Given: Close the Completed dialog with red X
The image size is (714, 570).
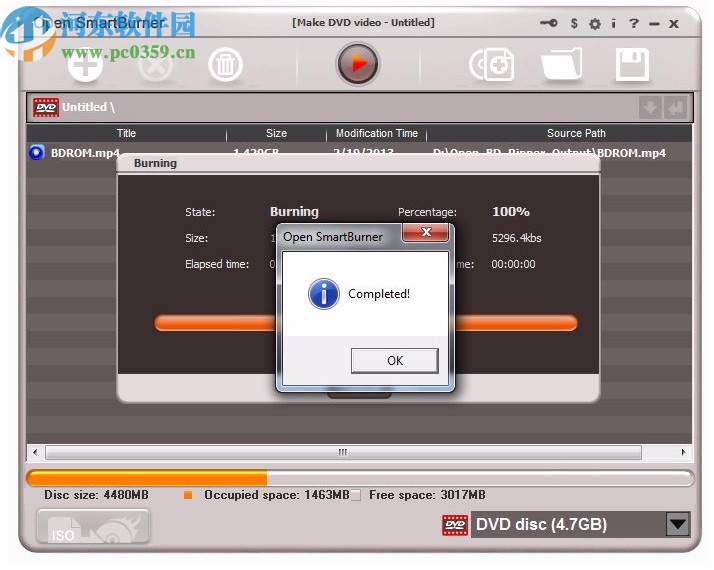Looking at the screenshot, I should pos(426,232).
